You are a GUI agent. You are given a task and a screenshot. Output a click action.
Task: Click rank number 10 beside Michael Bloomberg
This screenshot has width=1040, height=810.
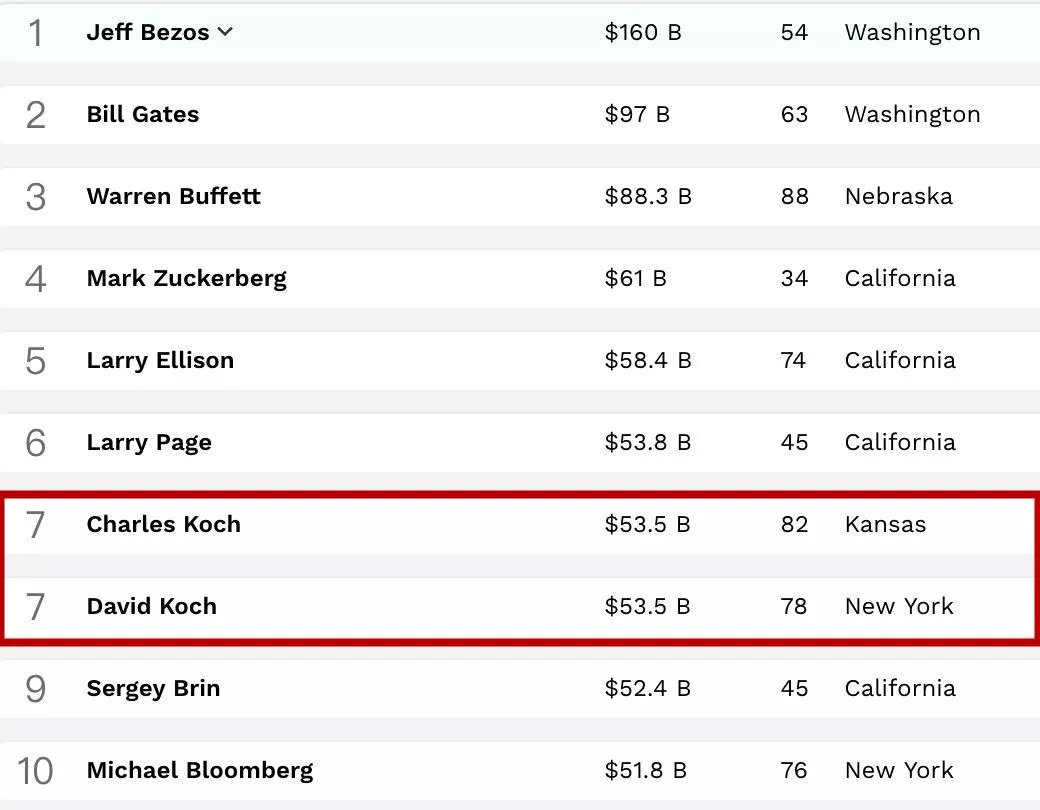pos(35,771)
